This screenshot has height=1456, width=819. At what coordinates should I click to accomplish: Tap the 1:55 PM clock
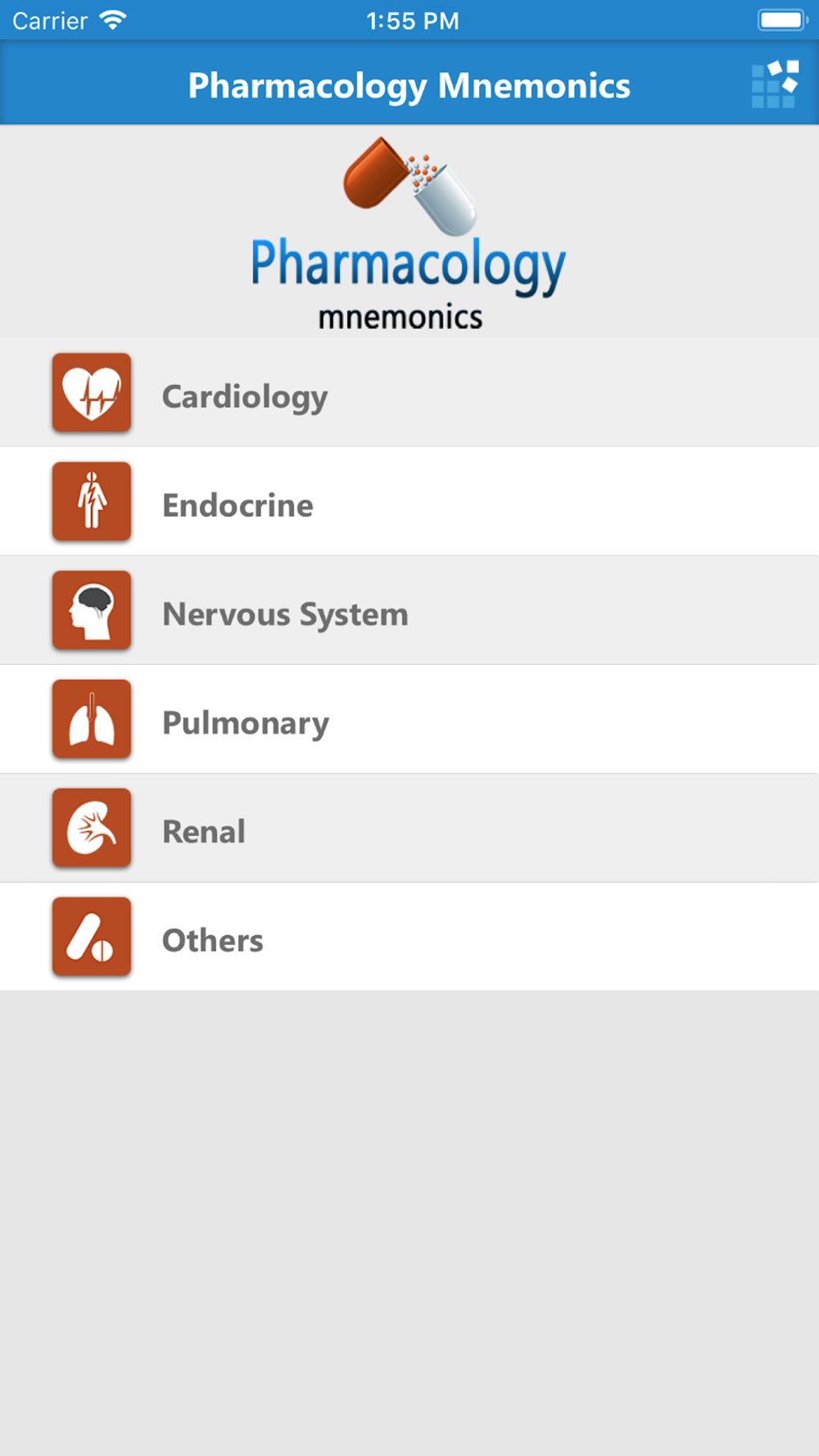click(x=413, y=20)
